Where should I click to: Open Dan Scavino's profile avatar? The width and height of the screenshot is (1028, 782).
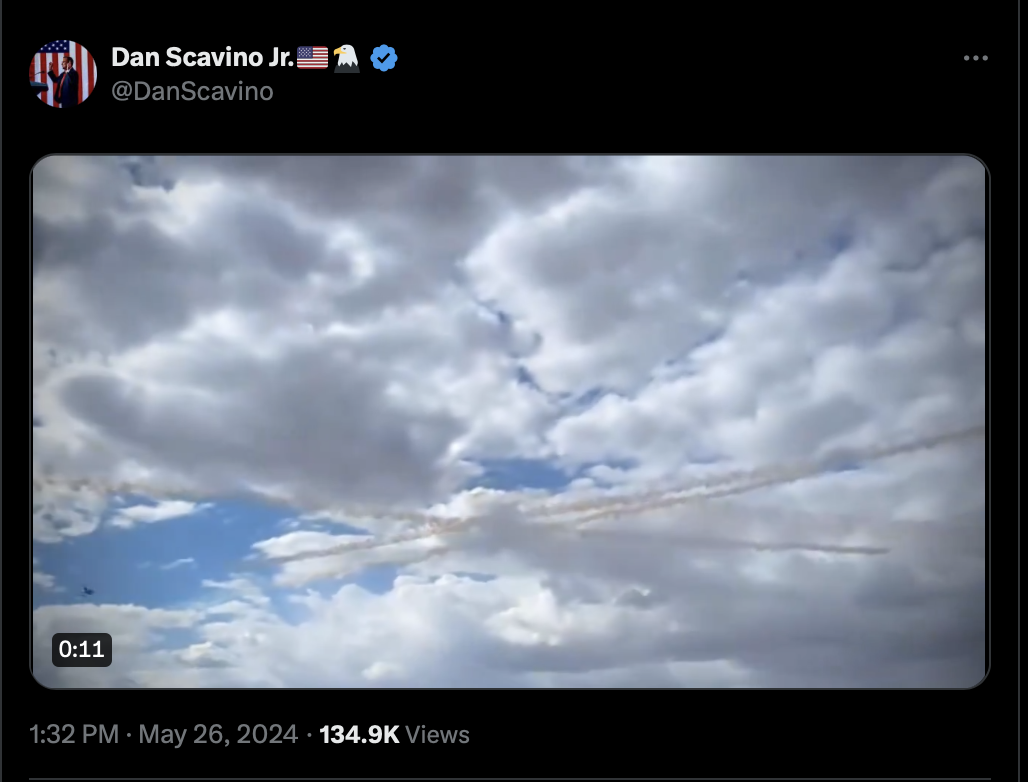click(63, 73)
